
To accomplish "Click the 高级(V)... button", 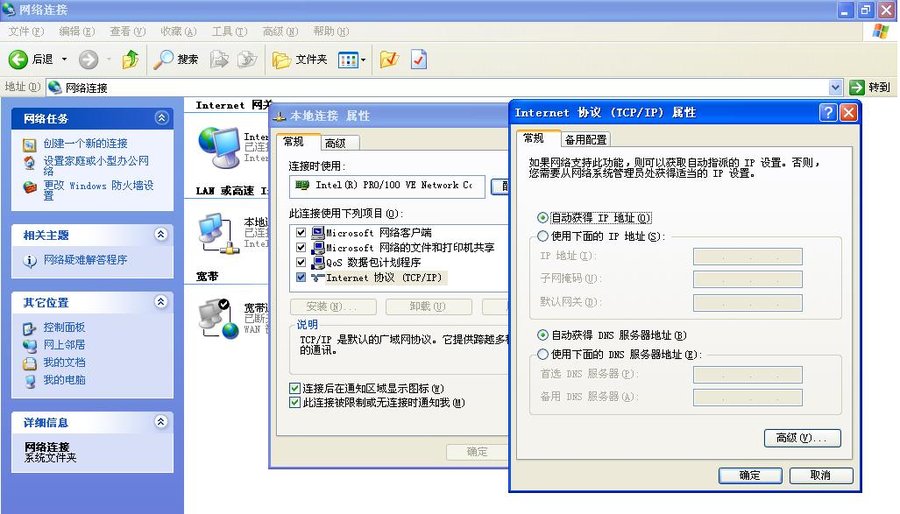I will [x=801, y=438].
